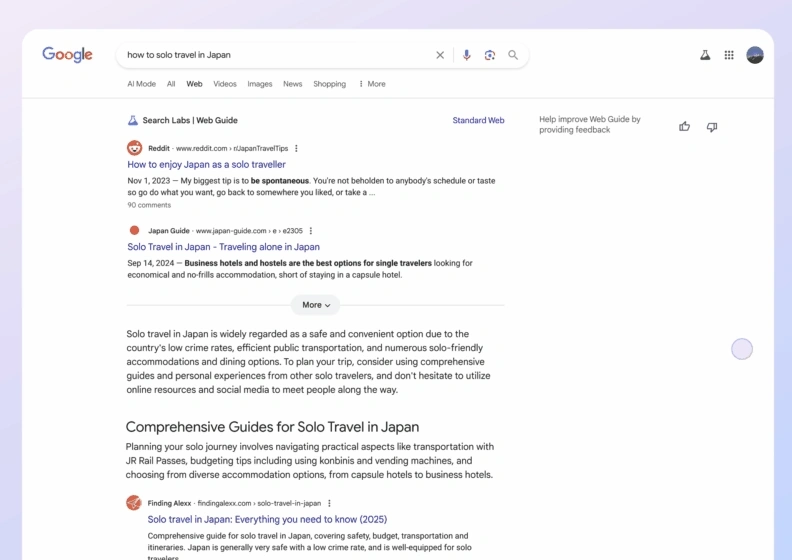Switch to Images tab
792x560 pixels.
(x=260, y=84)
